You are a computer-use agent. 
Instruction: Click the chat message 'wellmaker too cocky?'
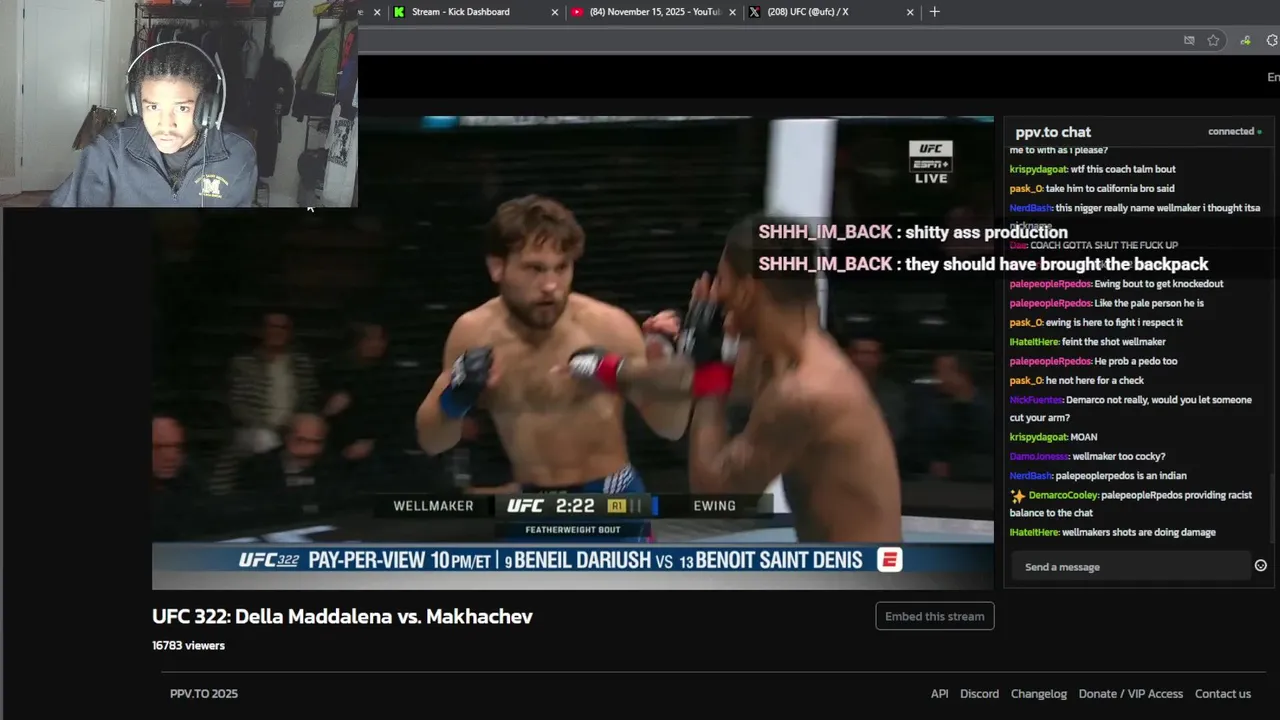pyautogui.click(x=1118, y=457)
